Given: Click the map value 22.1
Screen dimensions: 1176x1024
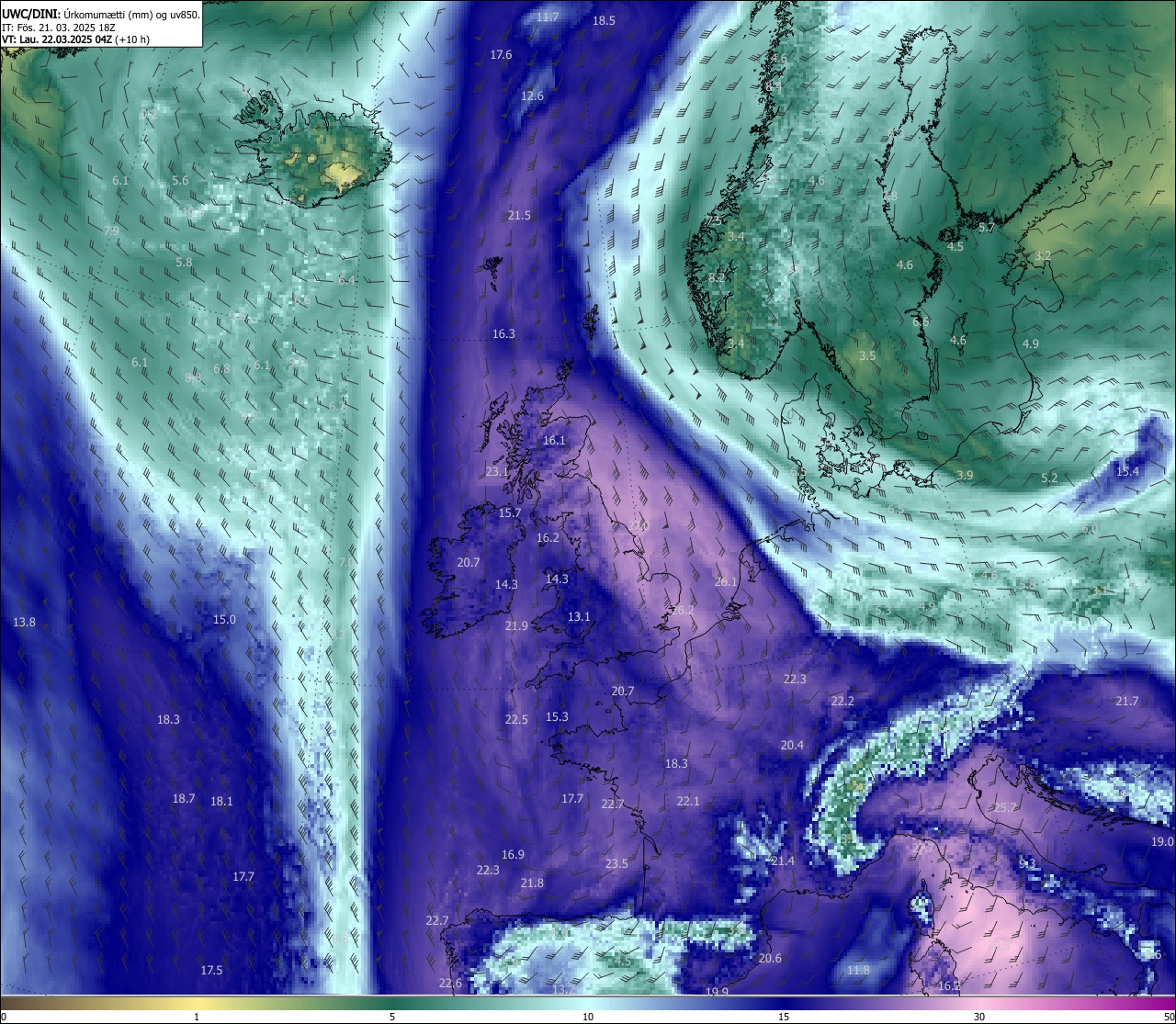Looking at the screenshot, I should 688,801.
